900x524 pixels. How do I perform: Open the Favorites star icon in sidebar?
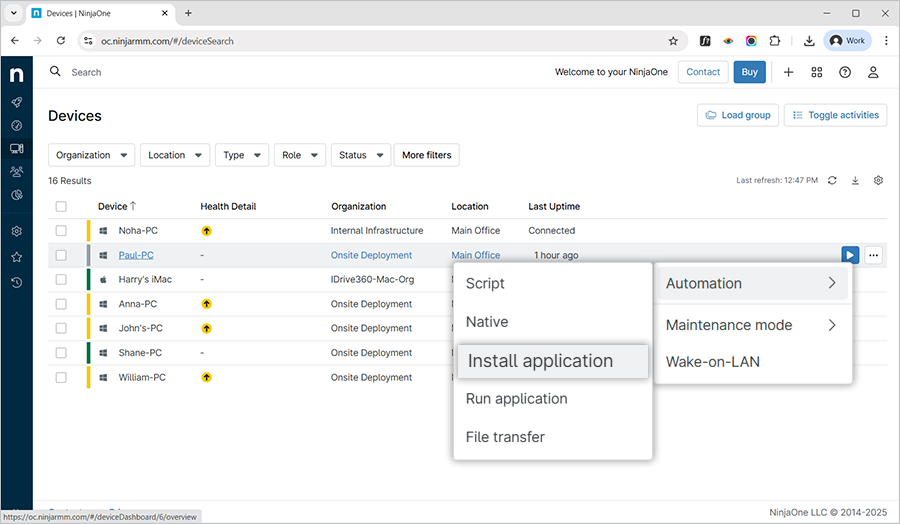[x=16, y=257]
